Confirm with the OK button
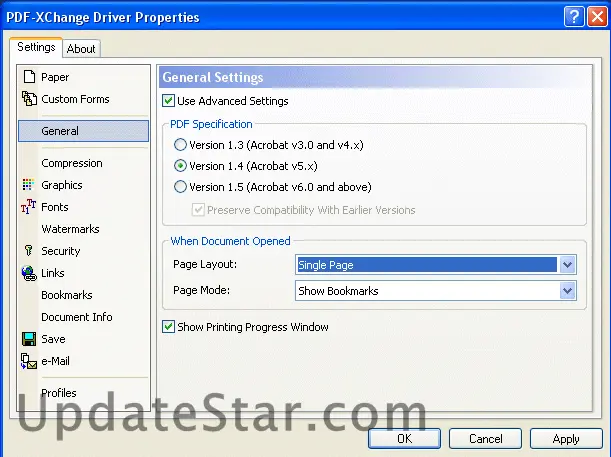Image resolution: width=611 pixels, height=457 pixels. click(404, 439)
